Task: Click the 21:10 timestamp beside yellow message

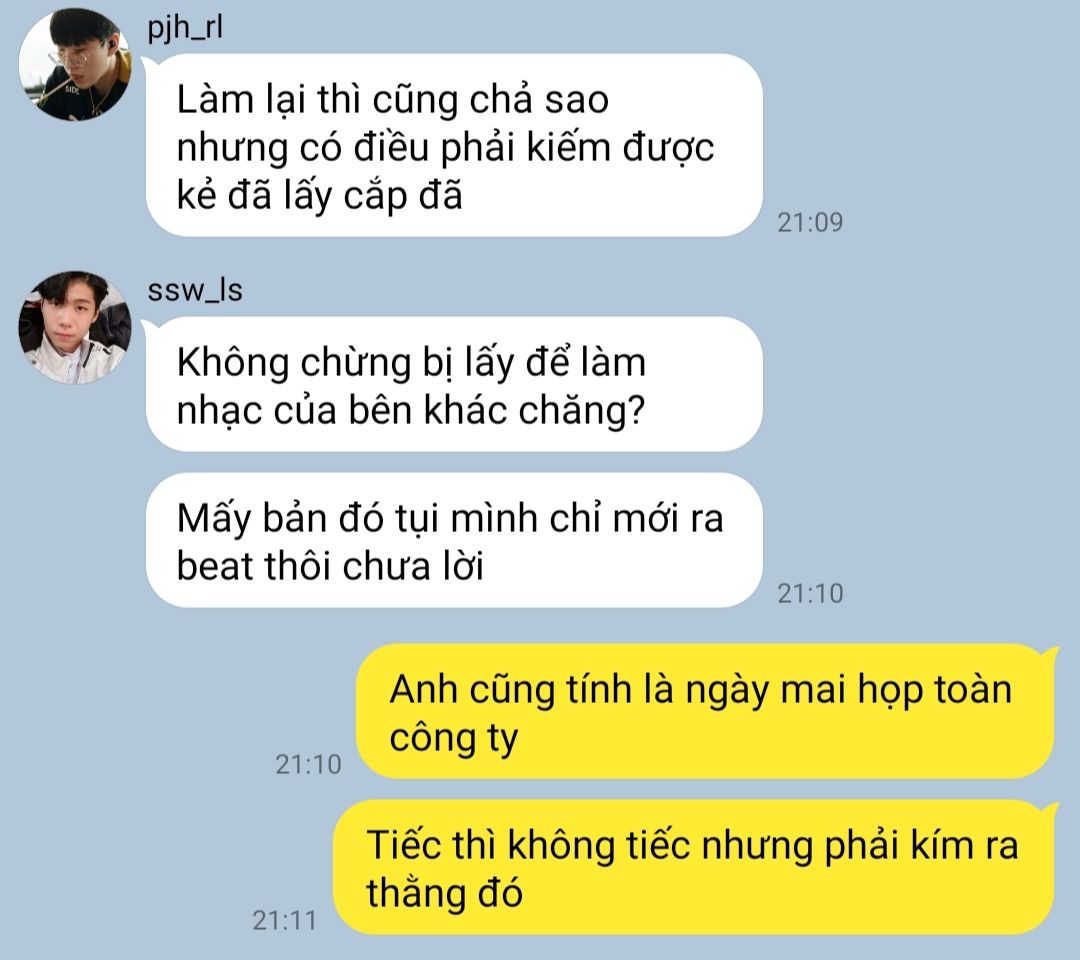Action: click(309, 764)
